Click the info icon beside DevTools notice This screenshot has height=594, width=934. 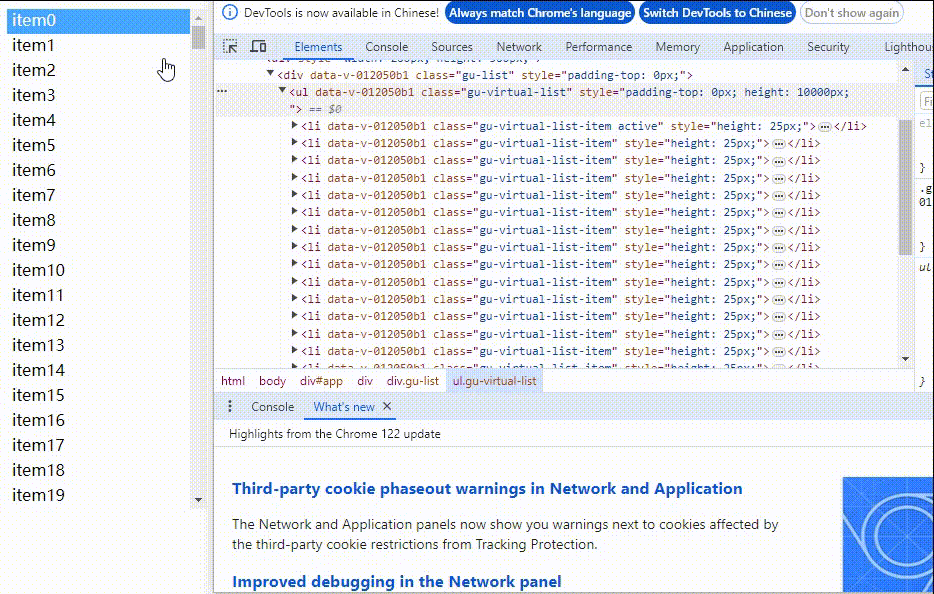(x=229, y=13)
